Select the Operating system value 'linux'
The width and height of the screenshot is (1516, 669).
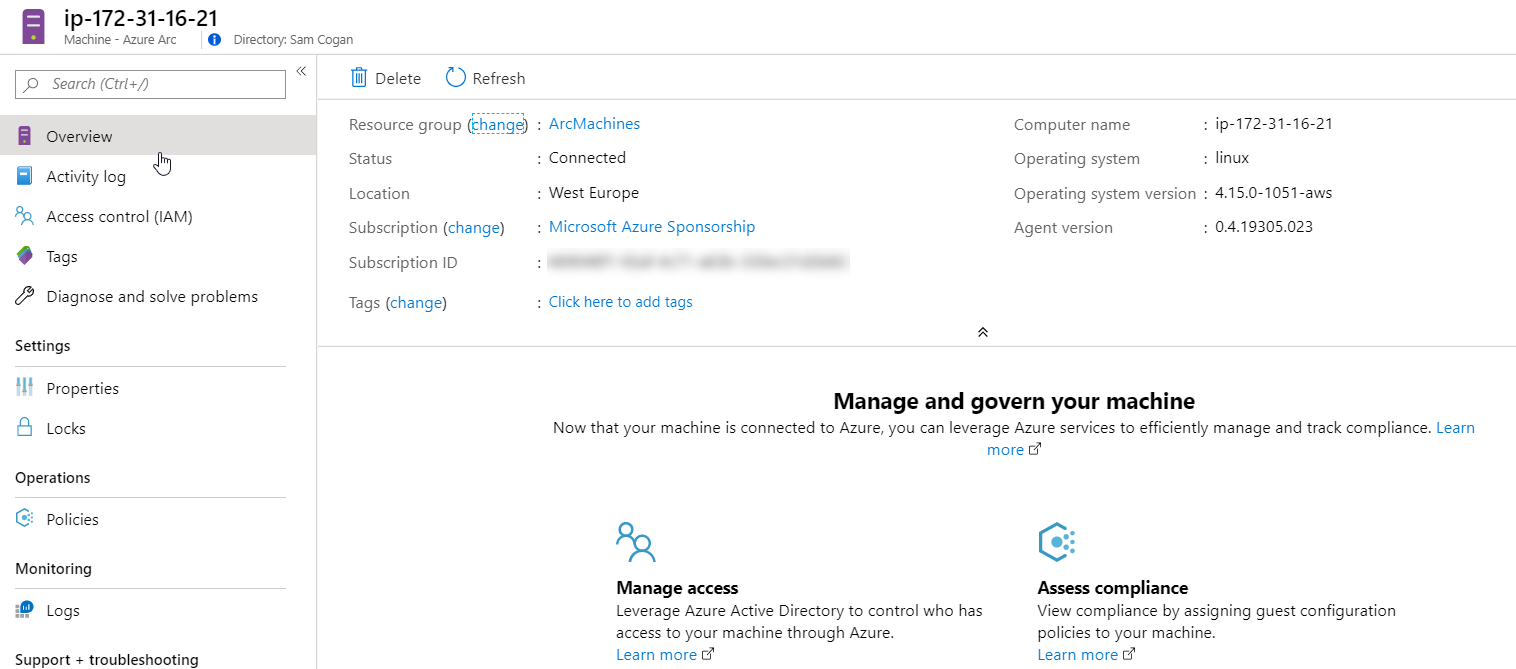click(x=1232, y=158)
